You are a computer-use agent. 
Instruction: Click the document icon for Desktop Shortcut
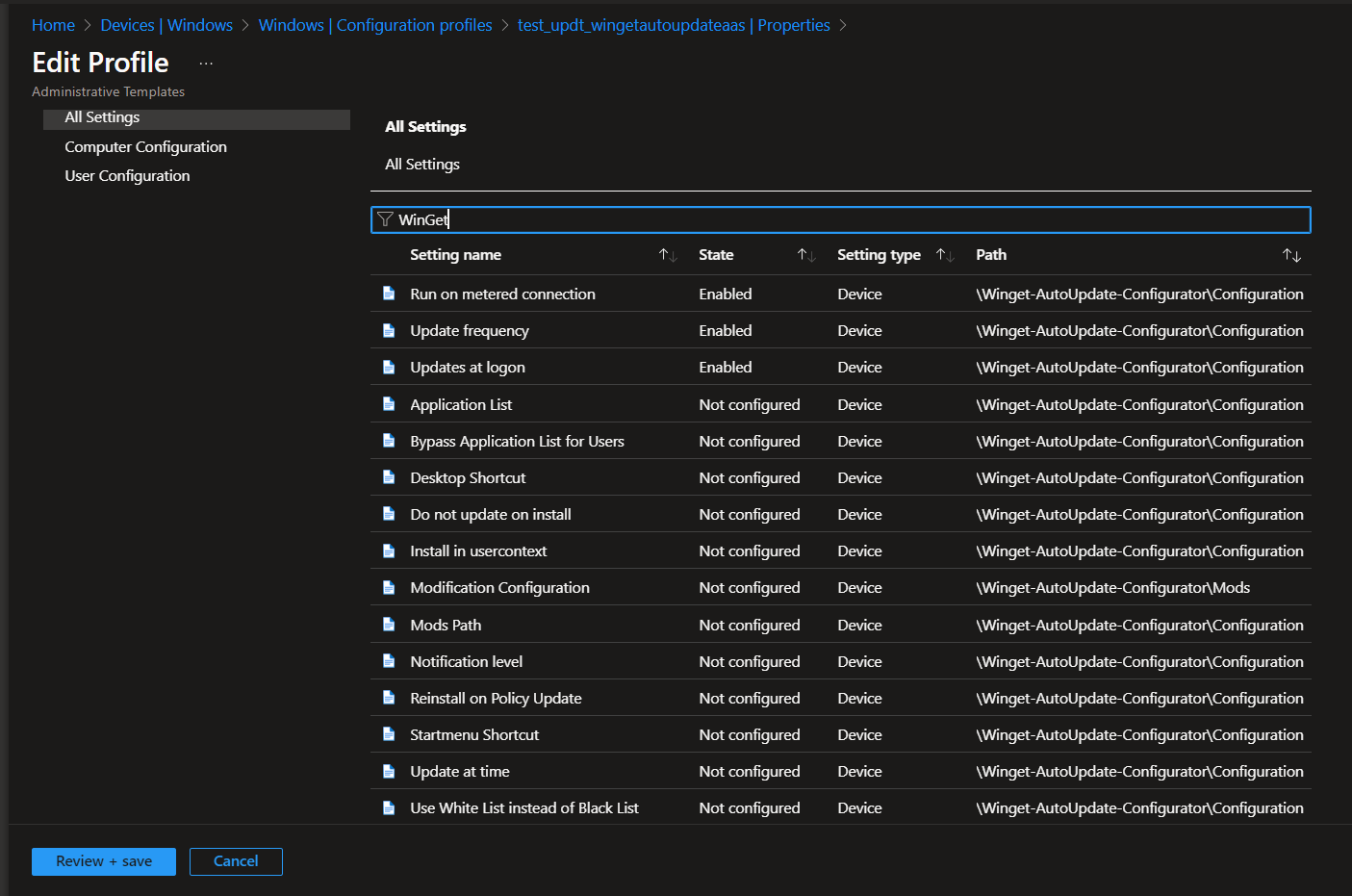(389, 477)
